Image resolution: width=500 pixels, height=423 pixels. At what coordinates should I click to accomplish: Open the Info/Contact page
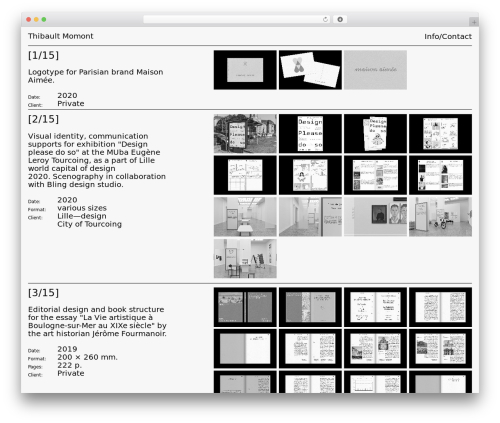pos(448,36)
